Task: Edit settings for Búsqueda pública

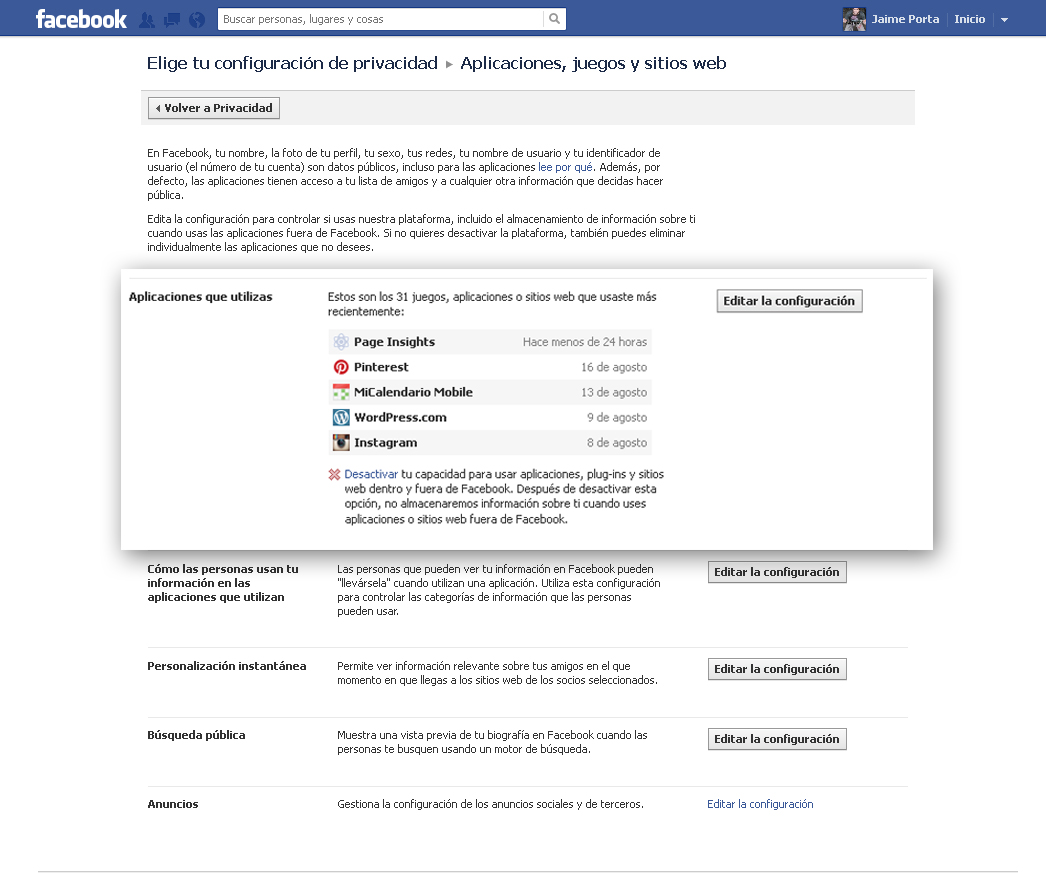Action: click(776, 739)
